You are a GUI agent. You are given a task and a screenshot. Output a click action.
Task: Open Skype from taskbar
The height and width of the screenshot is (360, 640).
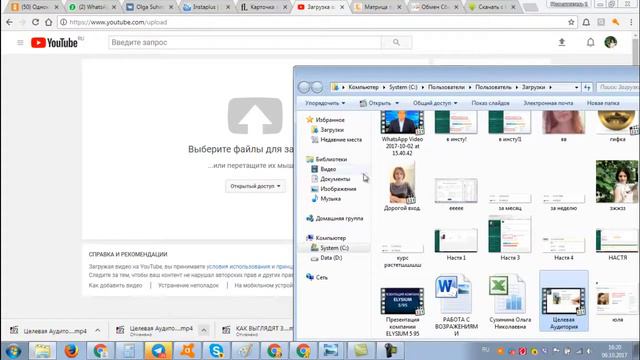pyautogui.click(x=216, y=351)
